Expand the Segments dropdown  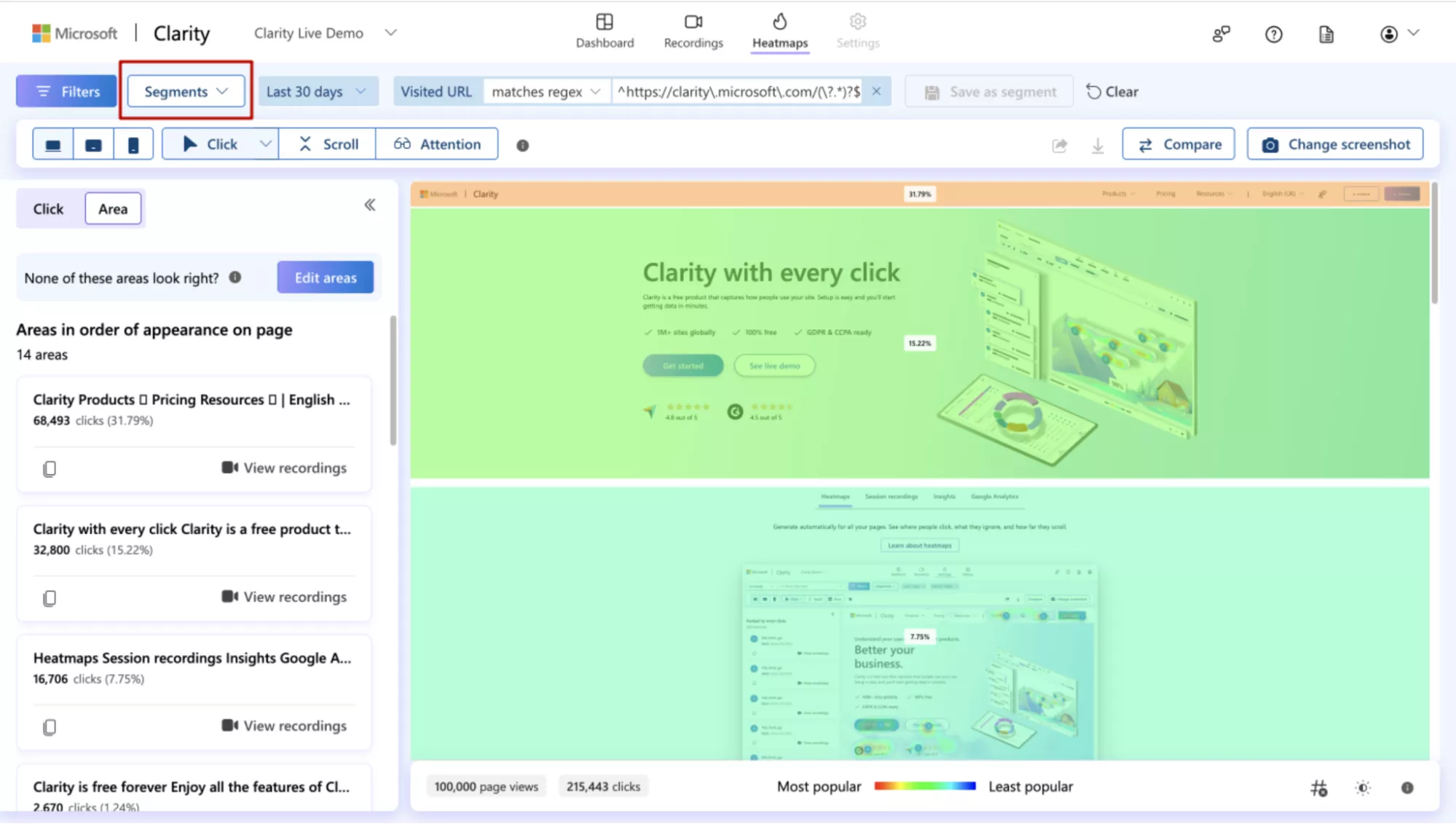tap(186, 91)
